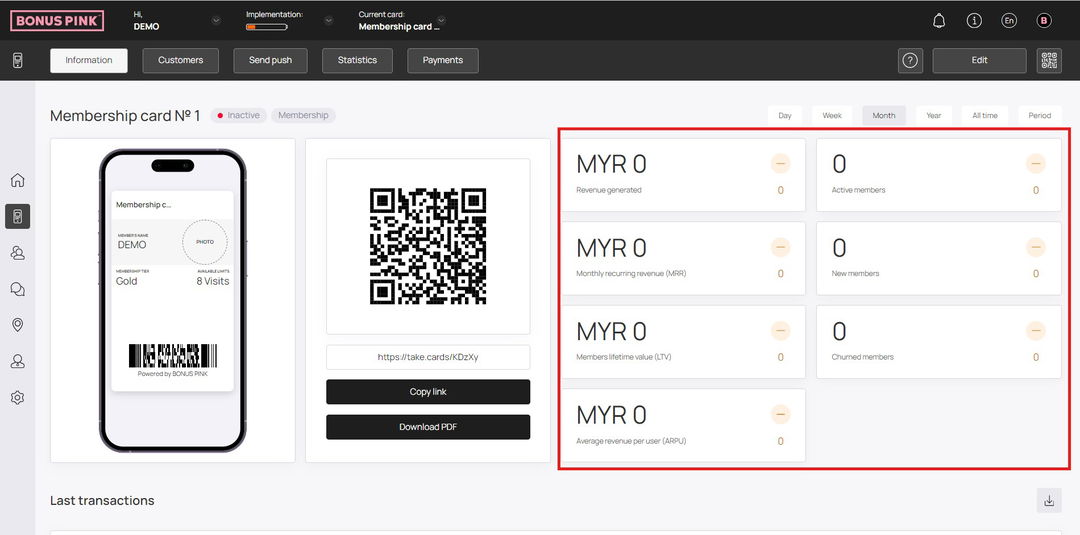Click the Implementation progress bar
This screenshot has height=535, width=1080.
coord(267,27)
